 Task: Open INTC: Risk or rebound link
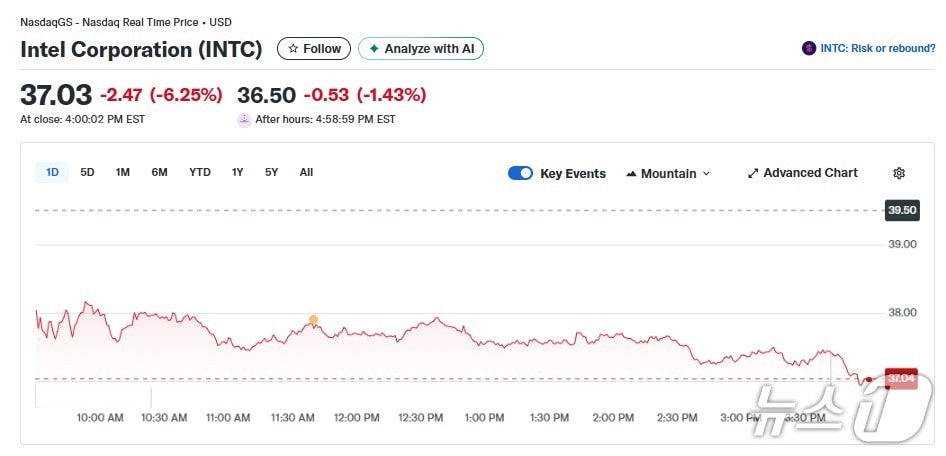(875, 48)
